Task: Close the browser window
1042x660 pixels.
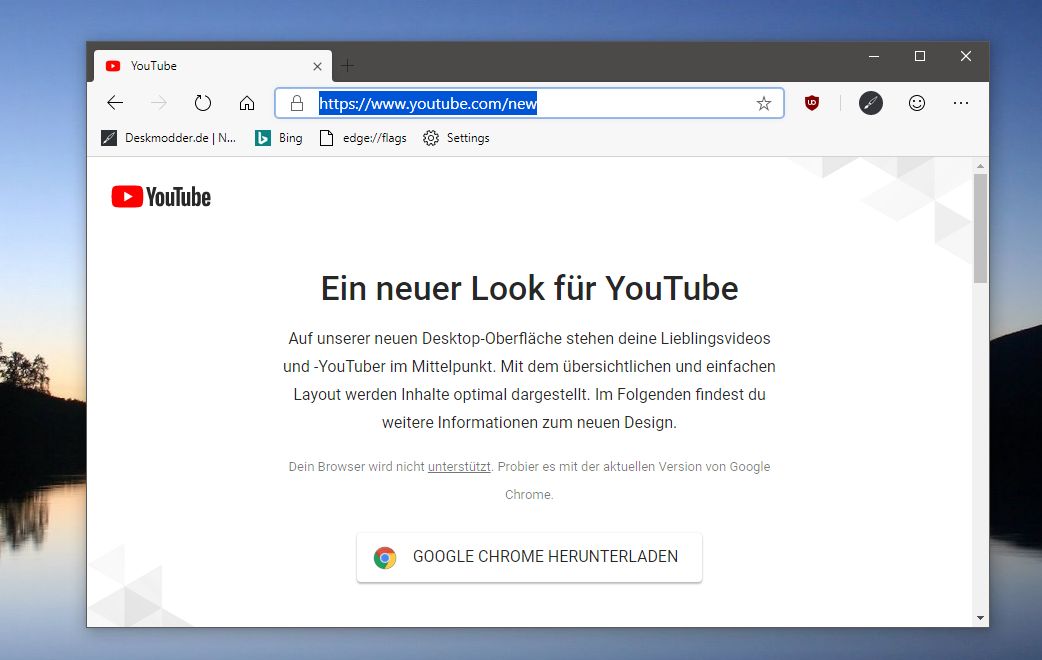Action: (966, 56)
